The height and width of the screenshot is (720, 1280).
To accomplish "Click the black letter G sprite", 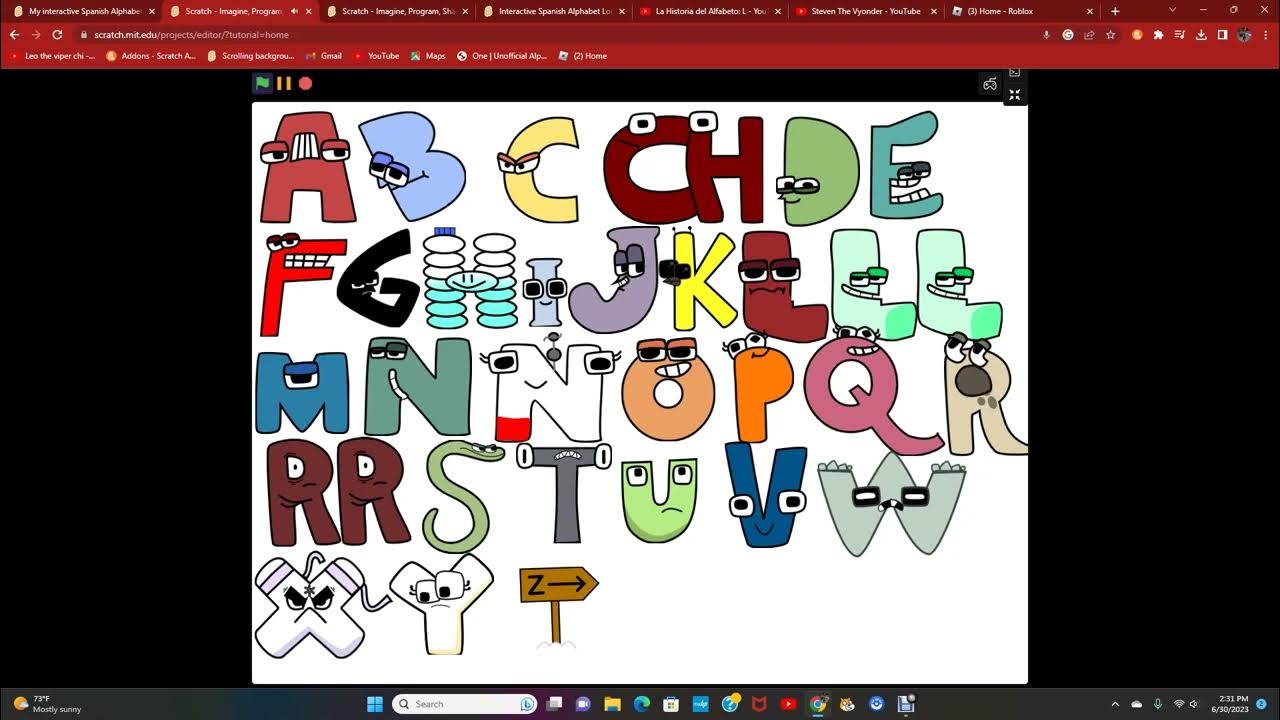I will coord(378,277).
